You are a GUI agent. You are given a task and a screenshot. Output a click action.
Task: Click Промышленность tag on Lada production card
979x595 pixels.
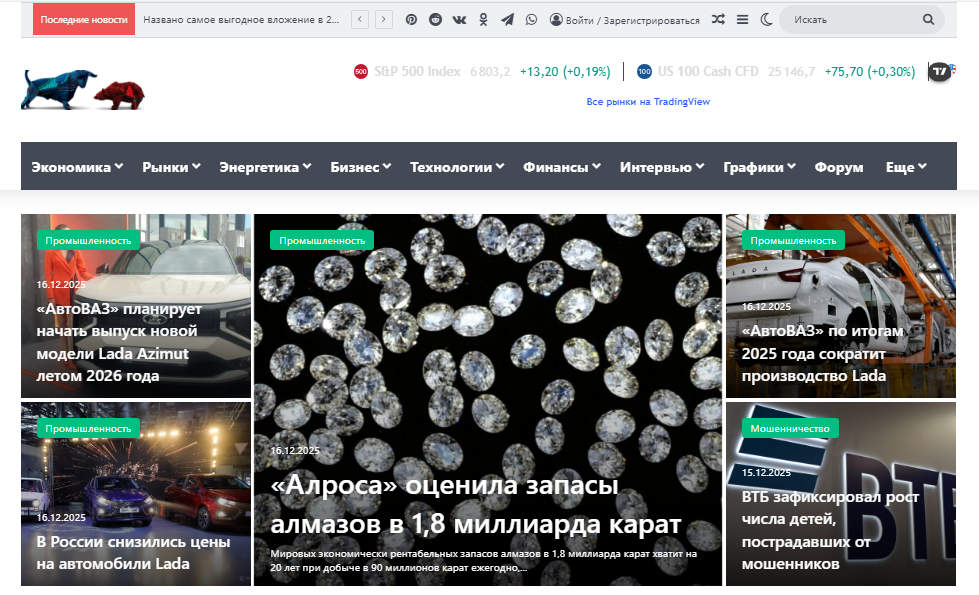[793, 240]
